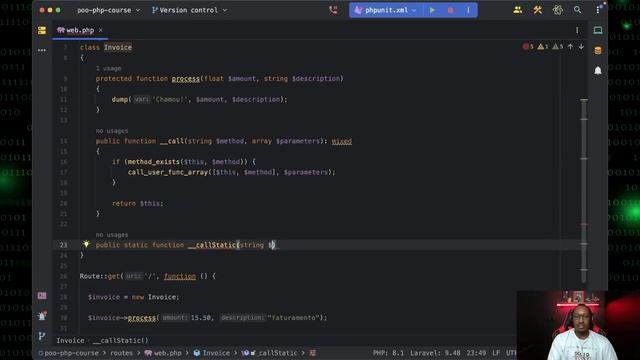
Task: Click the red Stop button
Action: pos(450,10)
